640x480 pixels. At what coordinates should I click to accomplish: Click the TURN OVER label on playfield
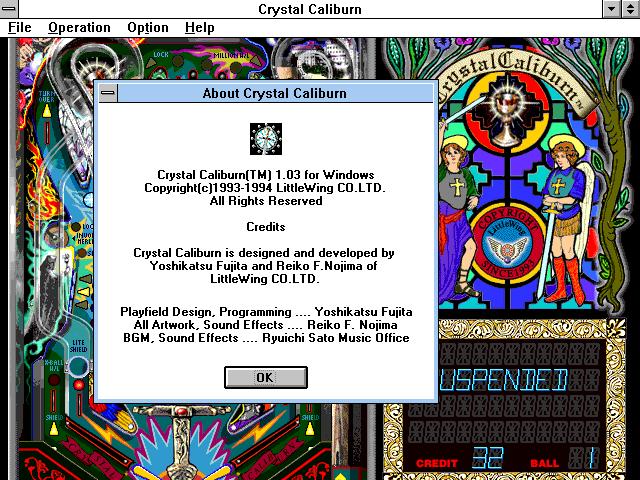coord(47,97)
